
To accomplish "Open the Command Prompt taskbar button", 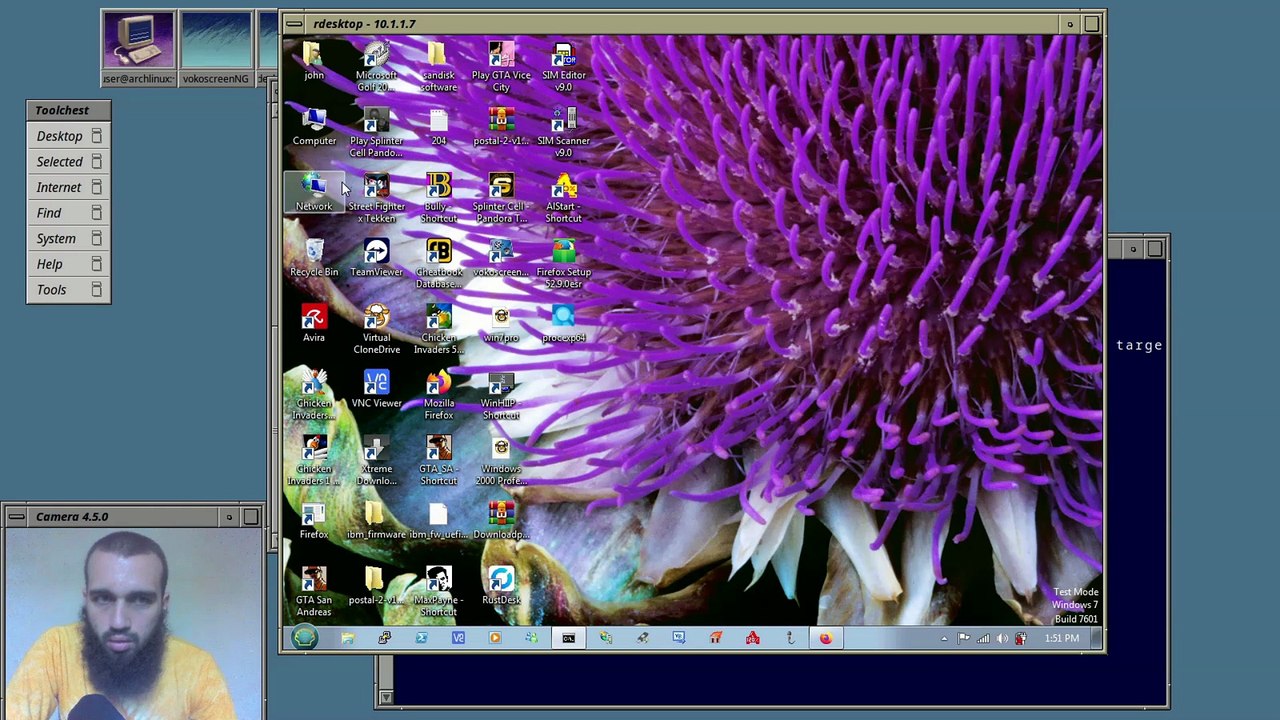I will pos(568,638).
